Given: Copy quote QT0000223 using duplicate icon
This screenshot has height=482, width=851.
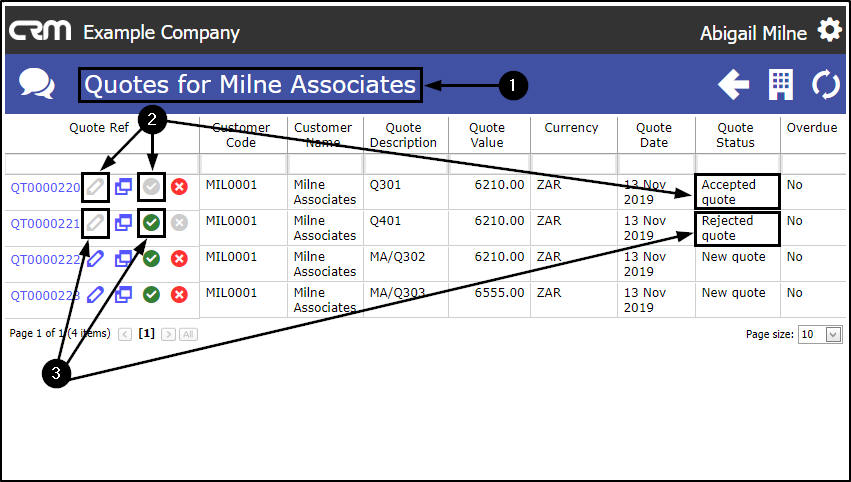Looking at the screenshot, I should [123, 294].
